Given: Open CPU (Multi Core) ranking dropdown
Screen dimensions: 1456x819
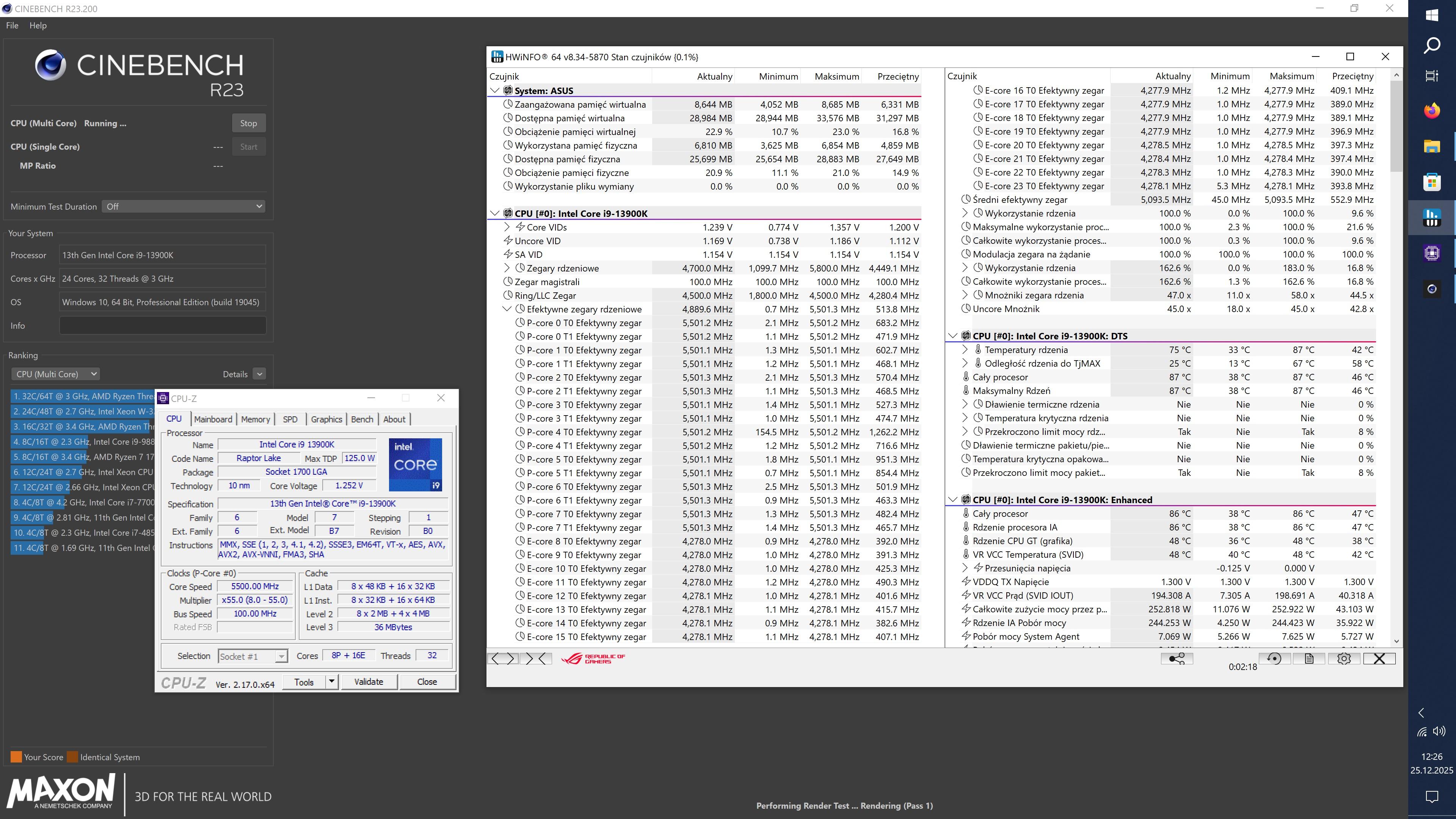Looking at the screenshot, I should pos(55,374).
